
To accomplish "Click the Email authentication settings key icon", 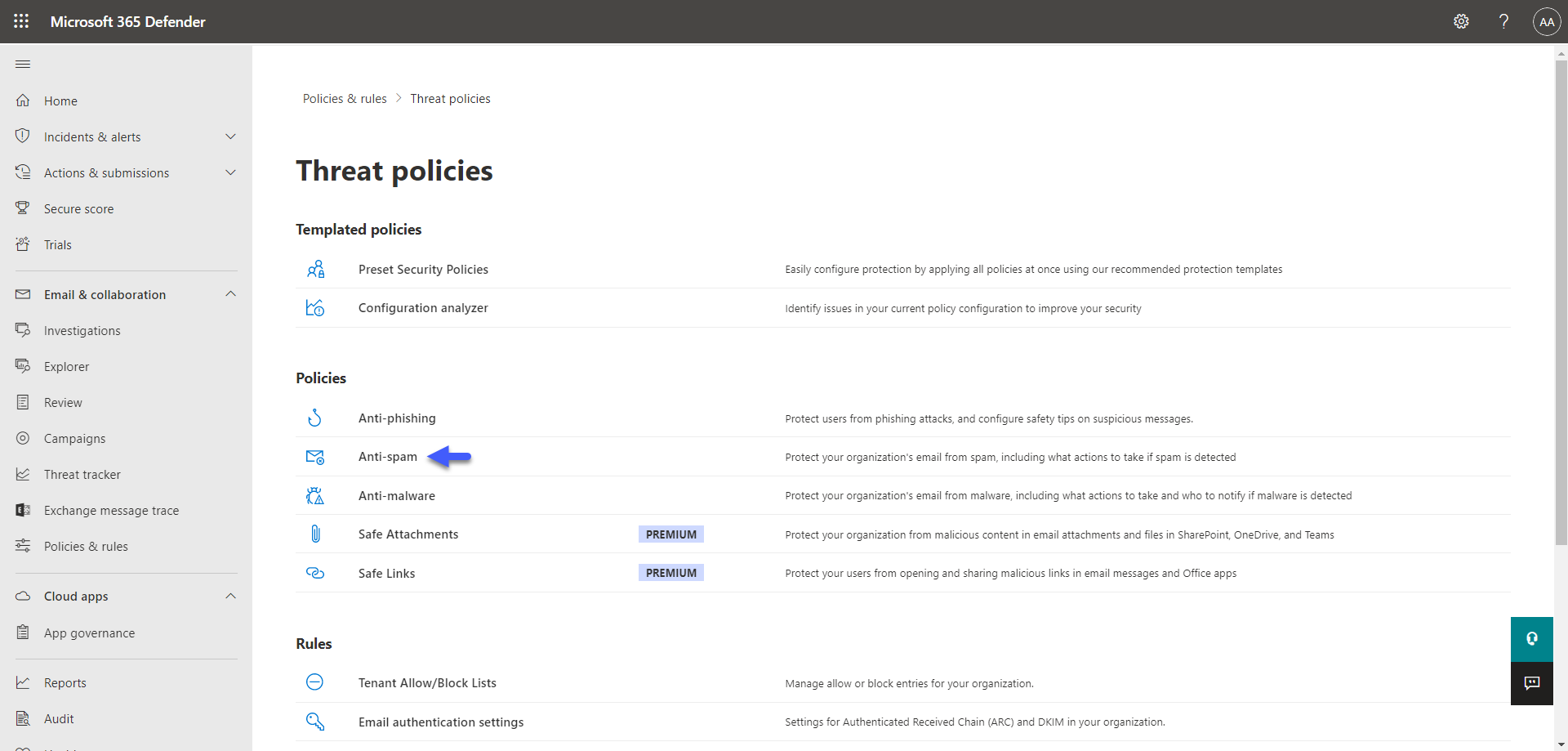I will [315, 722].
